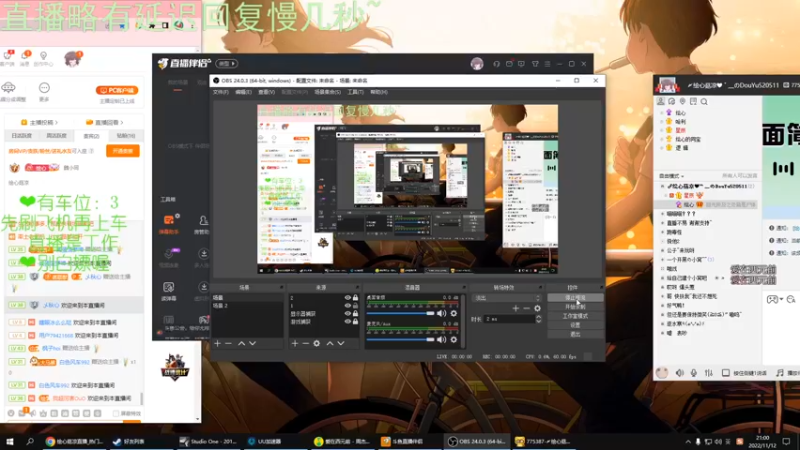Click the '更多' ellipsis icon in the browser panel
The image size is (800, 450).
44,88
